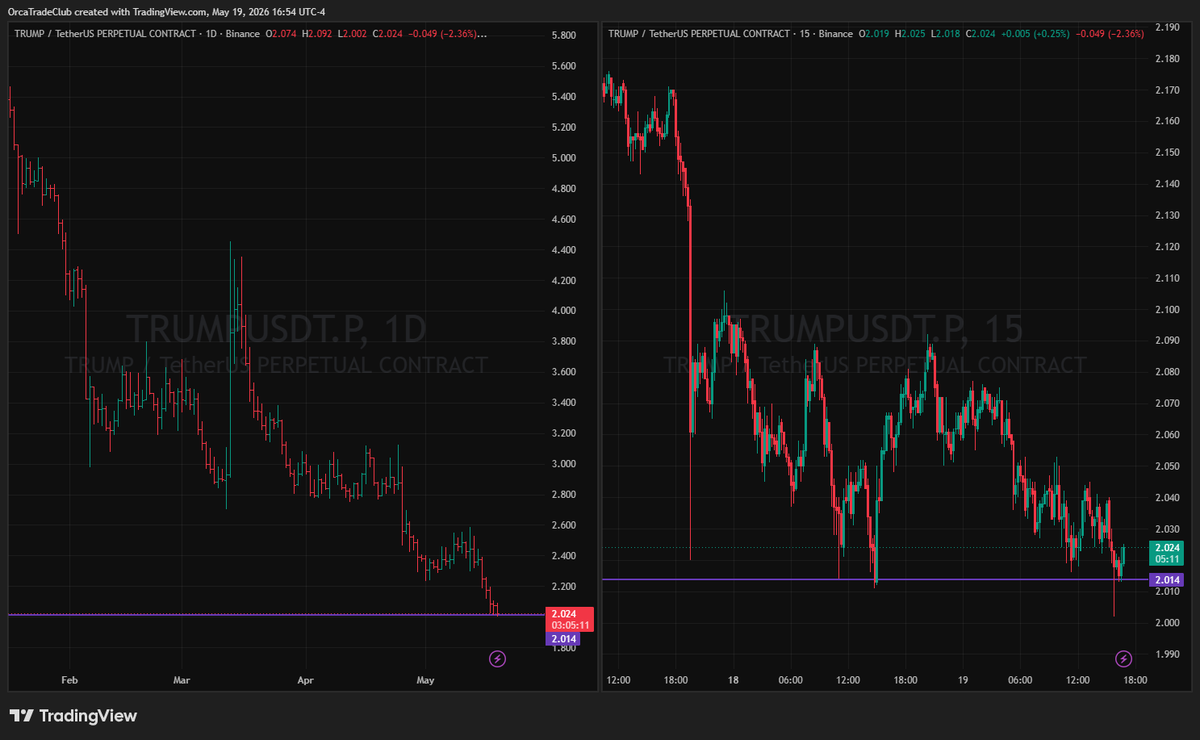Click the 4.400 price axis label

tap(563, 250)
